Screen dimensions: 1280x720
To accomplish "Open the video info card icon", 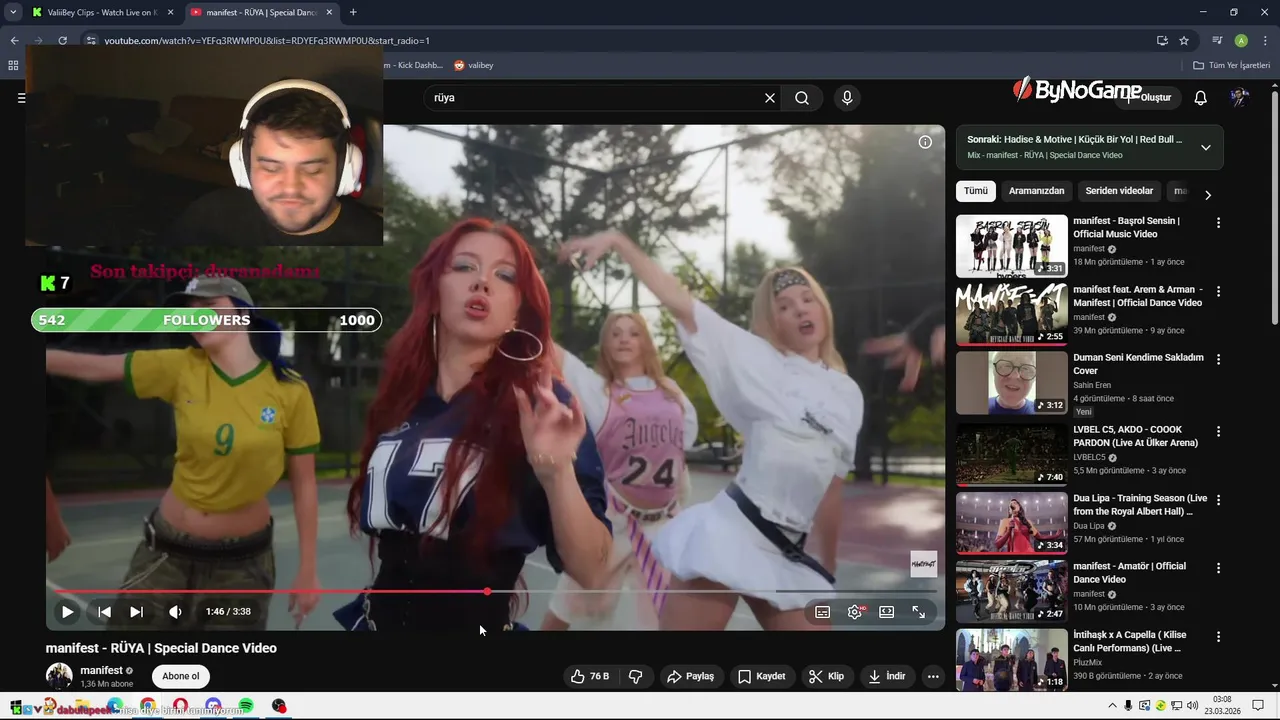I will point(925,142).
